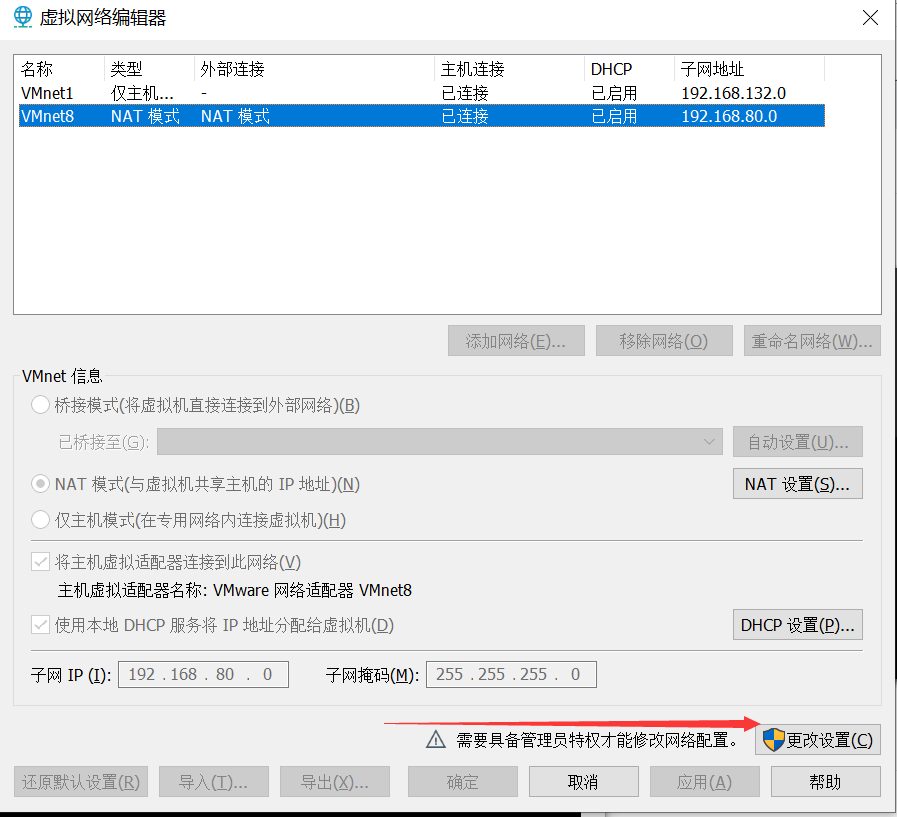897x817 pixels.
Task: Open NAT 设置(S)... dialog
Action: coord(797,484)
